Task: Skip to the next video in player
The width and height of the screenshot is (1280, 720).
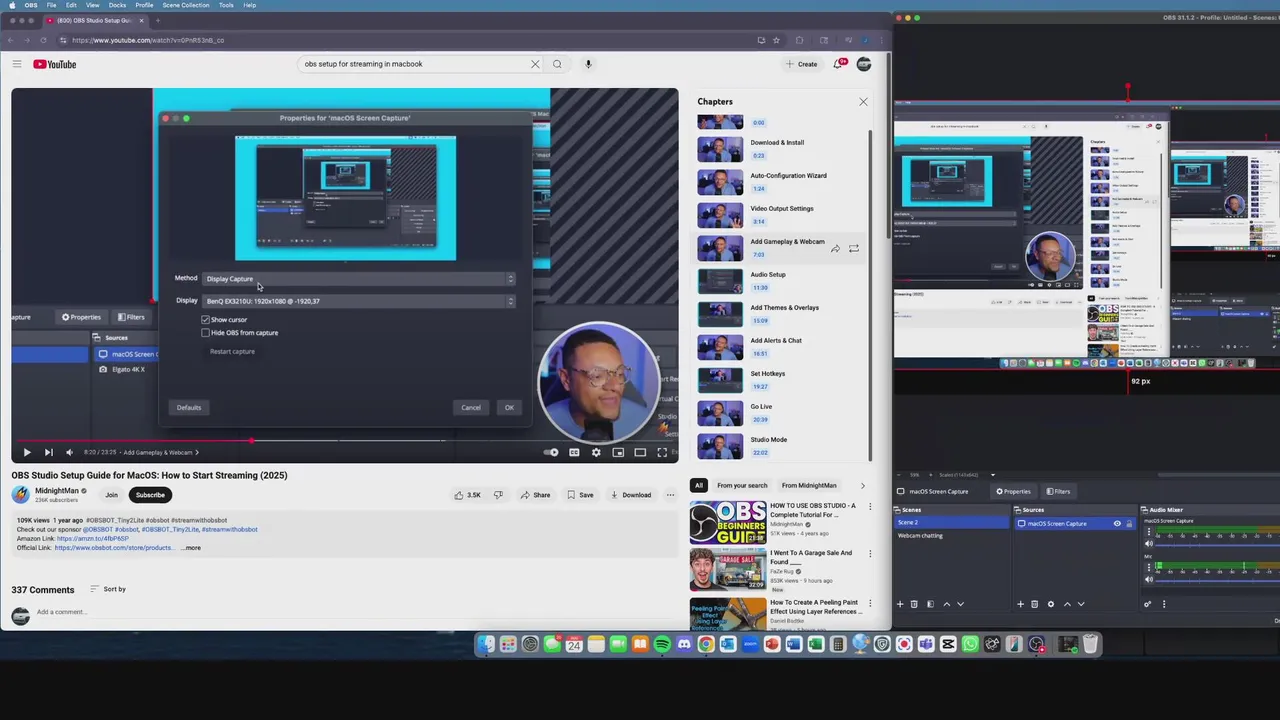Action: (48, 452)
